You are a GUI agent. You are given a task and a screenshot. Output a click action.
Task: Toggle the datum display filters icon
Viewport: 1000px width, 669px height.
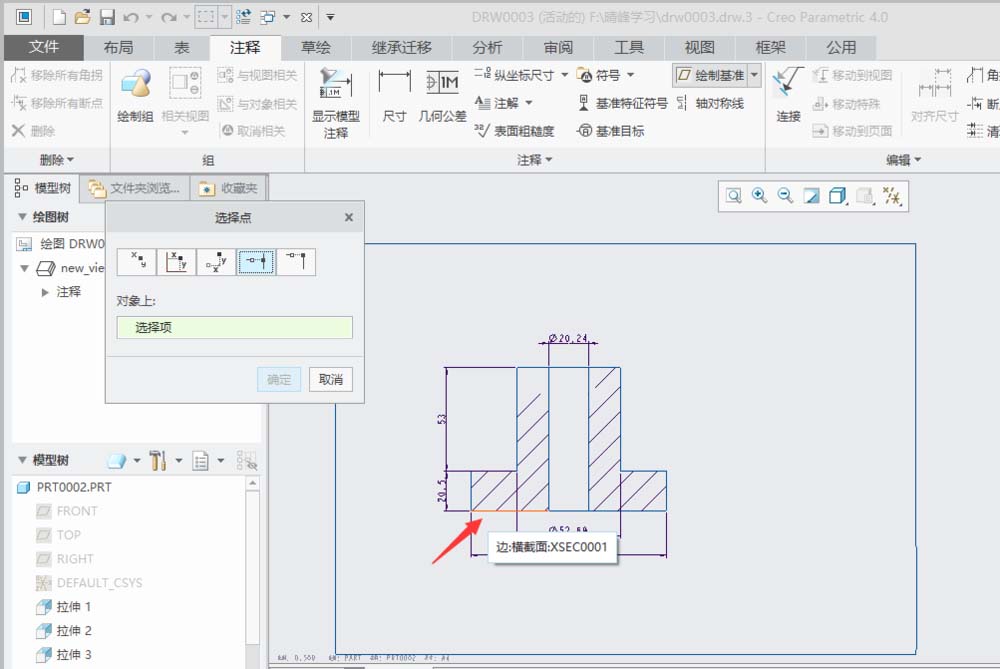[892, 196]
